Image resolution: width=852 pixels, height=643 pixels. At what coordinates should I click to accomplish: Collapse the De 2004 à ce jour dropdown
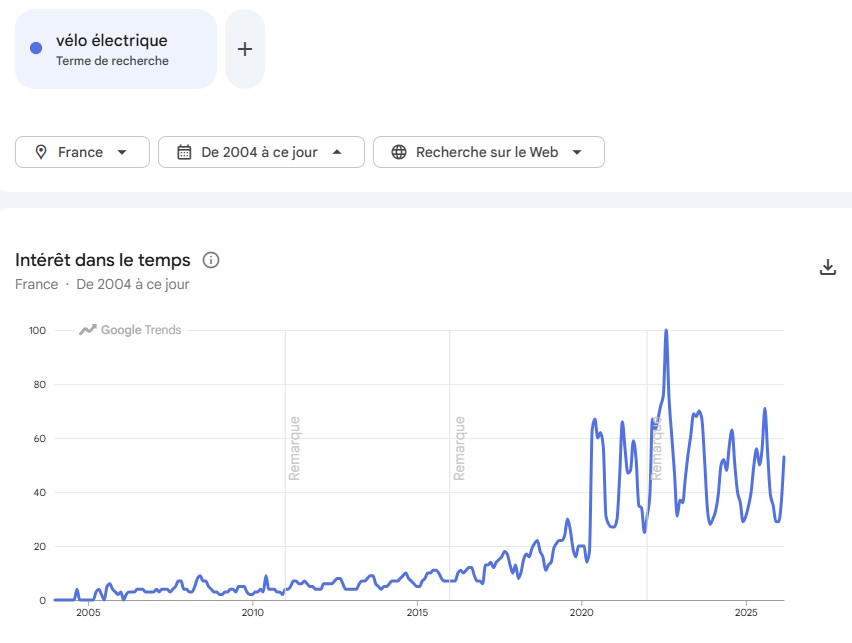[336, 152]
